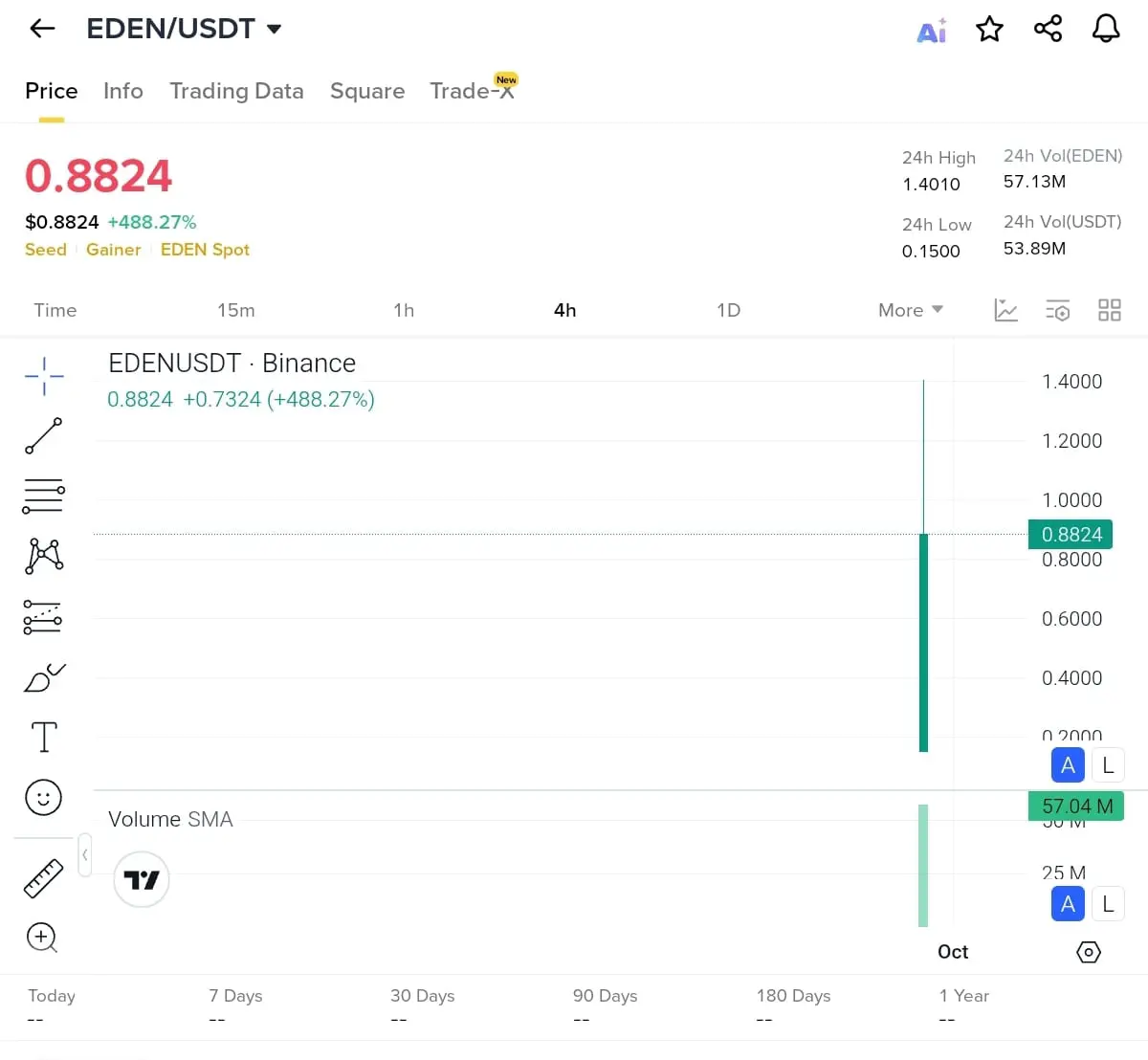Share this trading pair
This screenshot has width=1148, height=1060.
pos(1049,29)
